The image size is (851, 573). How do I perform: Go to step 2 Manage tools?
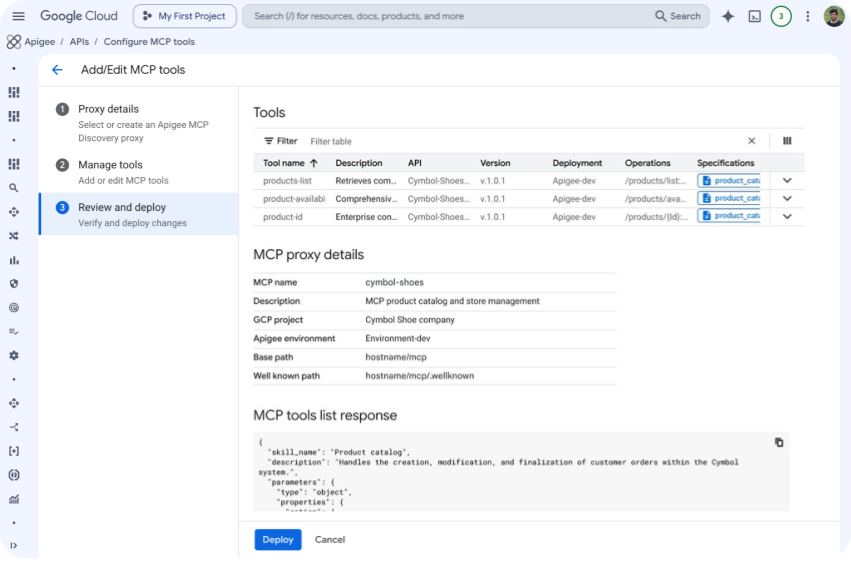click(x=138, y=172)
